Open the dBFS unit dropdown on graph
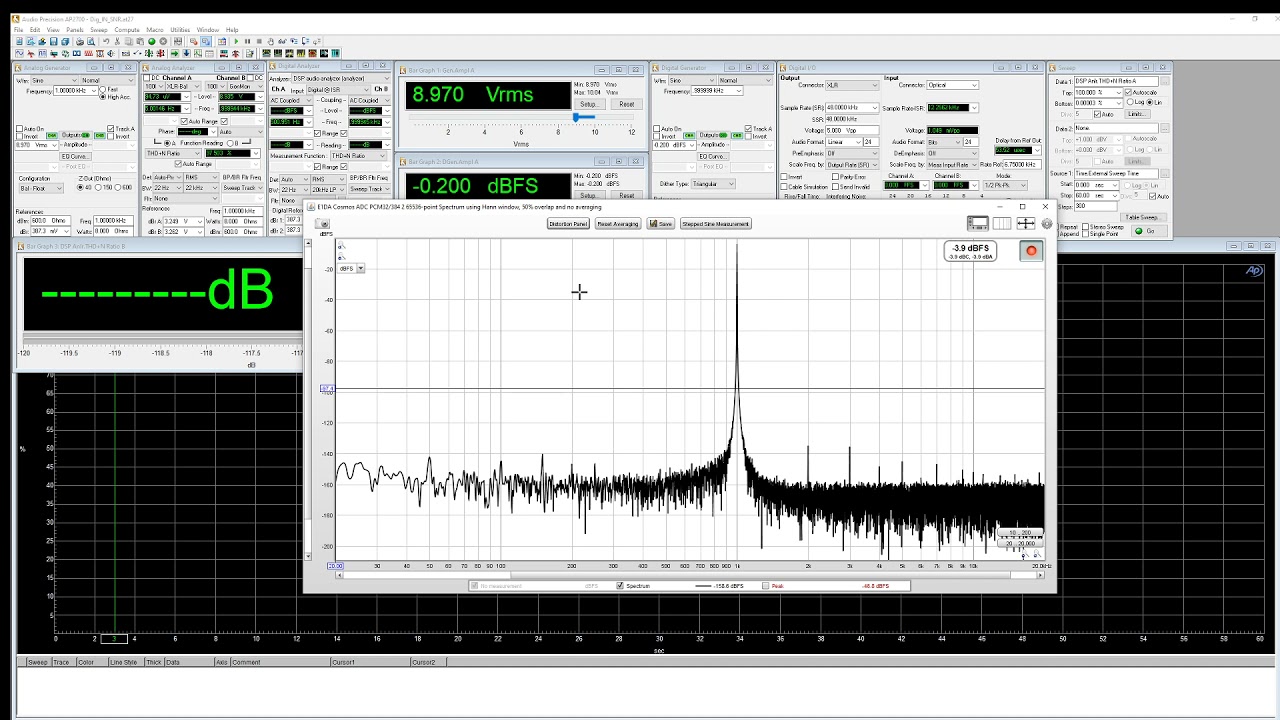 click(x=351, y=268)
